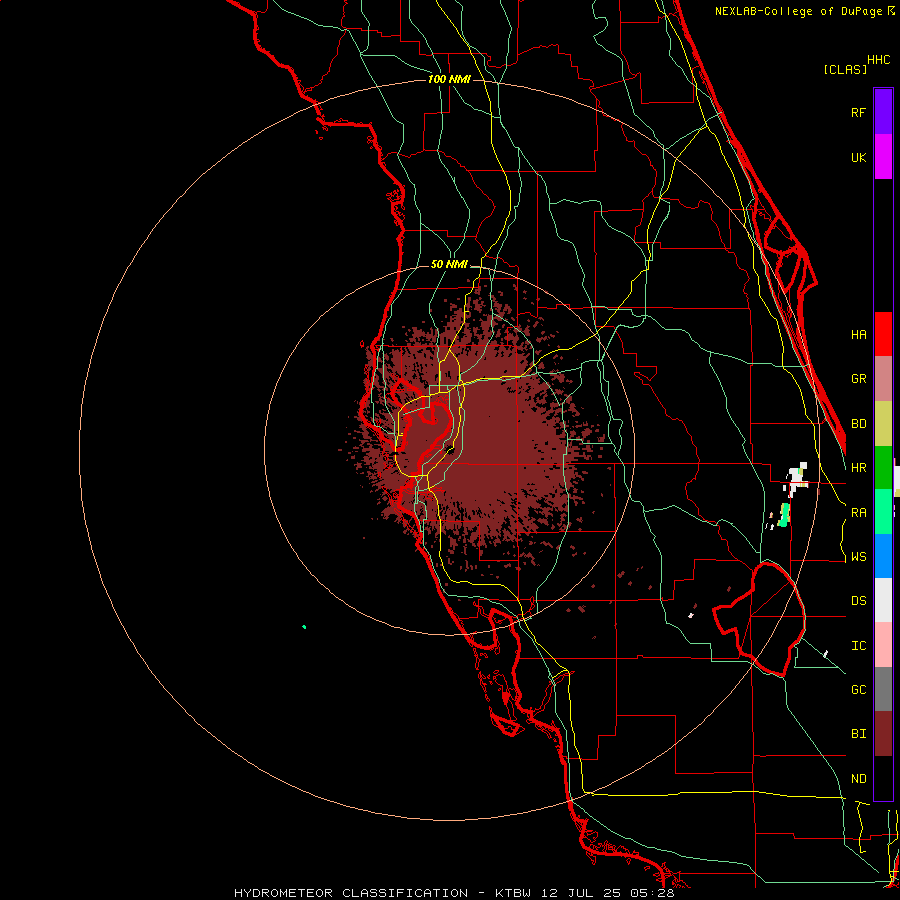Click the white dry-snow echo near east coast
900x900 pixels.
797,479
